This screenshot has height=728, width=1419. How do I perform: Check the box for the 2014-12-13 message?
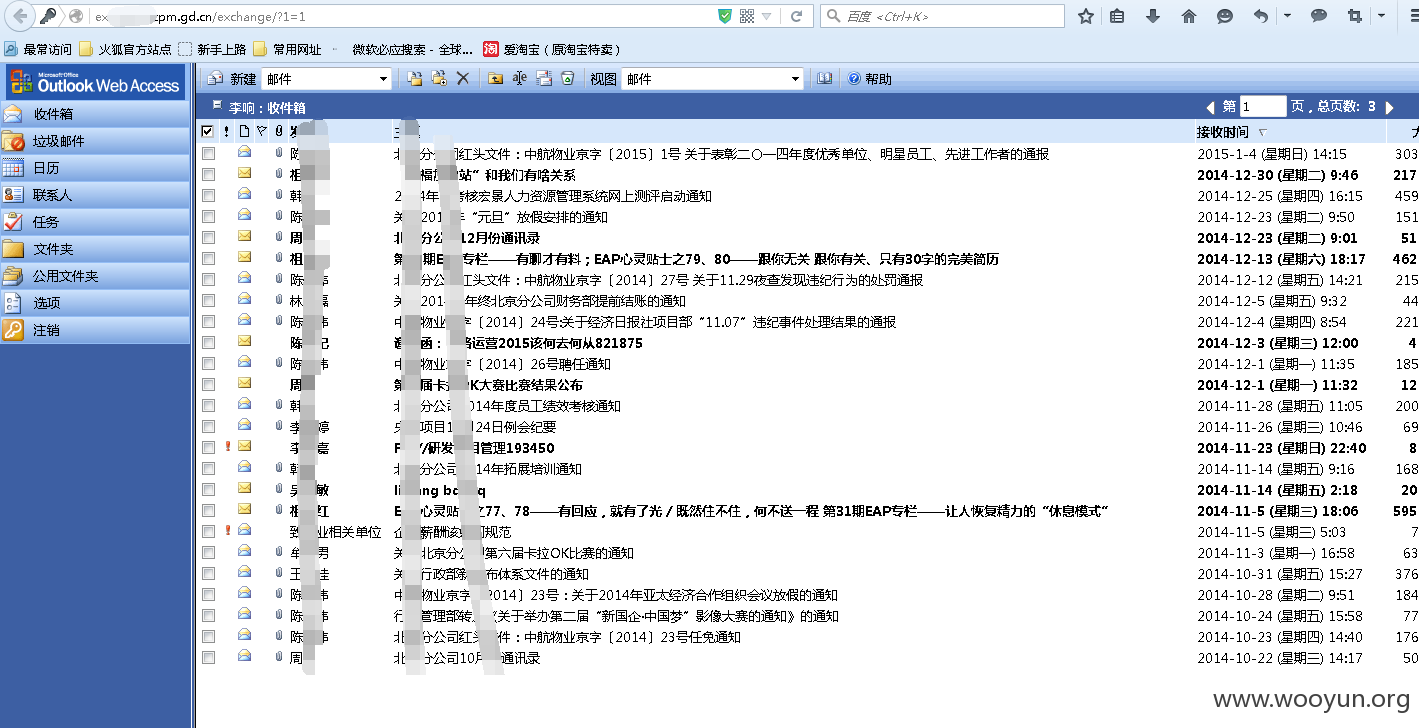coord(208,259)
